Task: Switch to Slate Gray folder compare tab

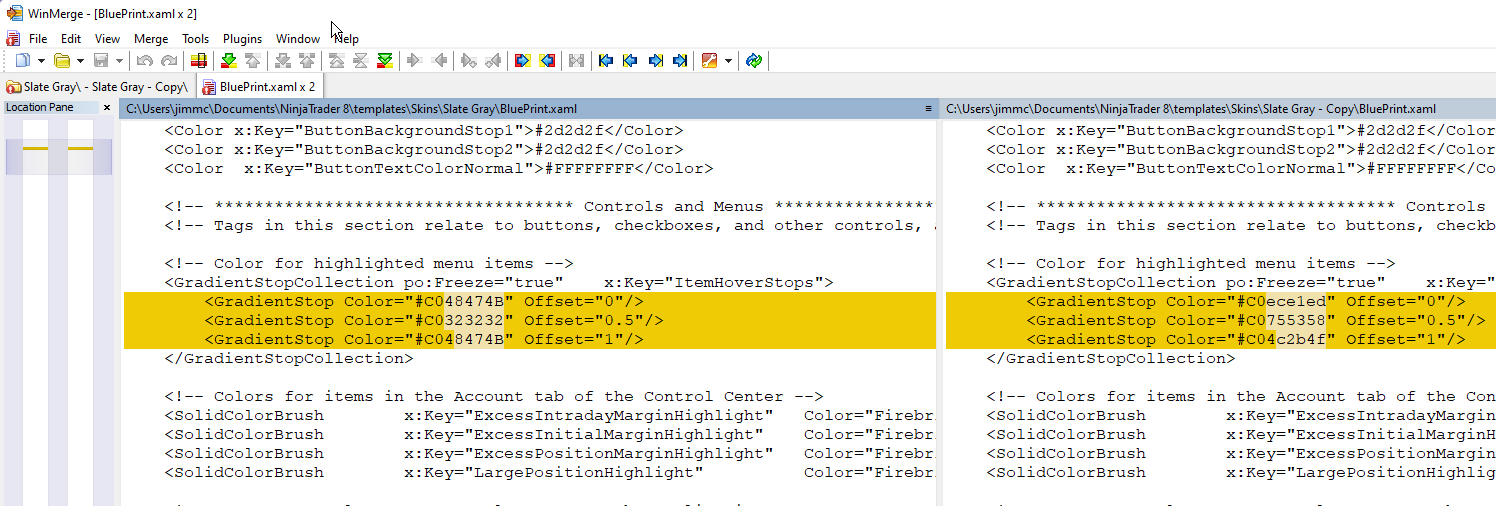Action: click(x=97, y=87)
